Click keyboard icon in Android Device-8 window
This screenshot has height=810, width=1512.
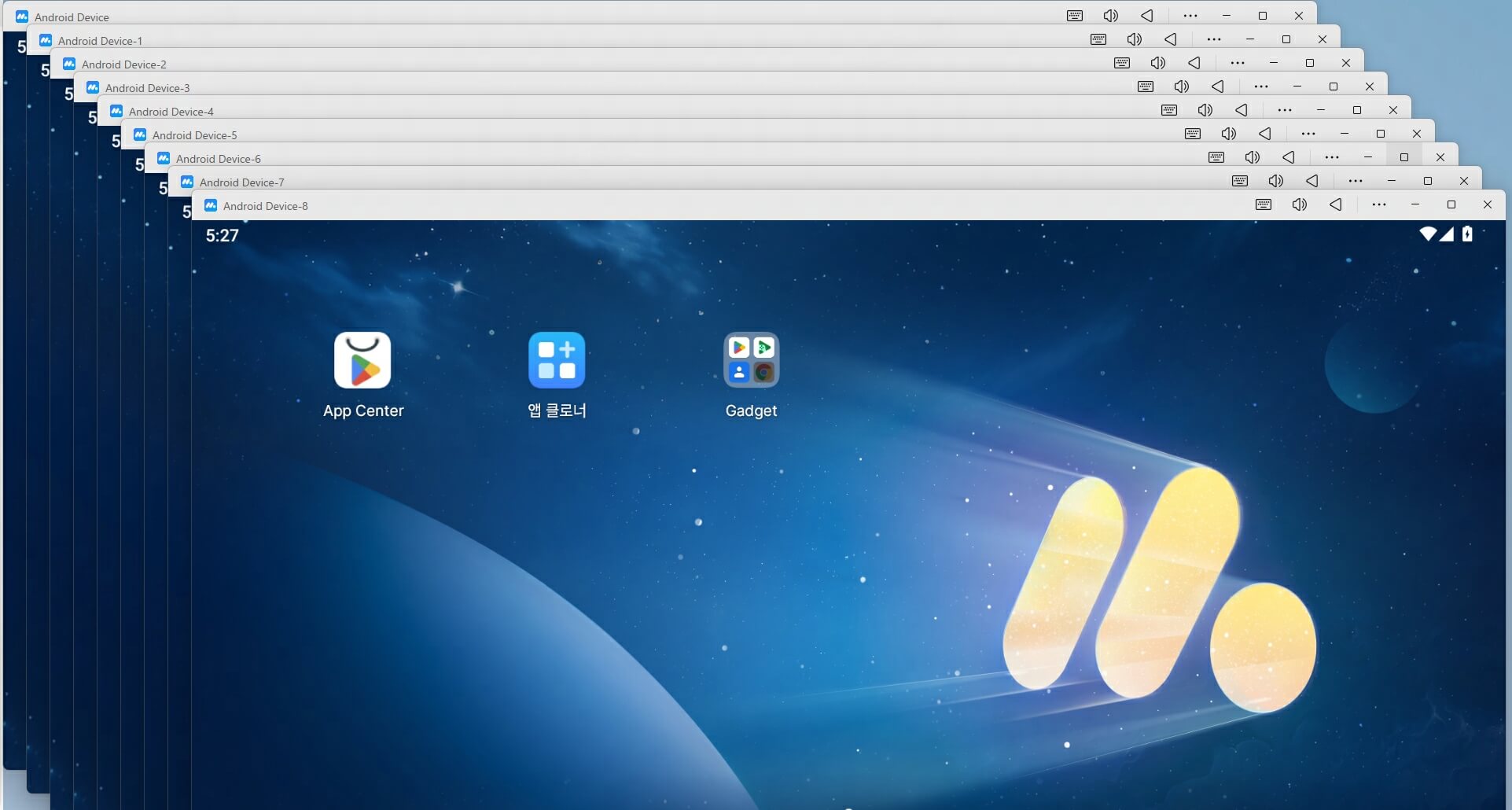[1264, 204]
